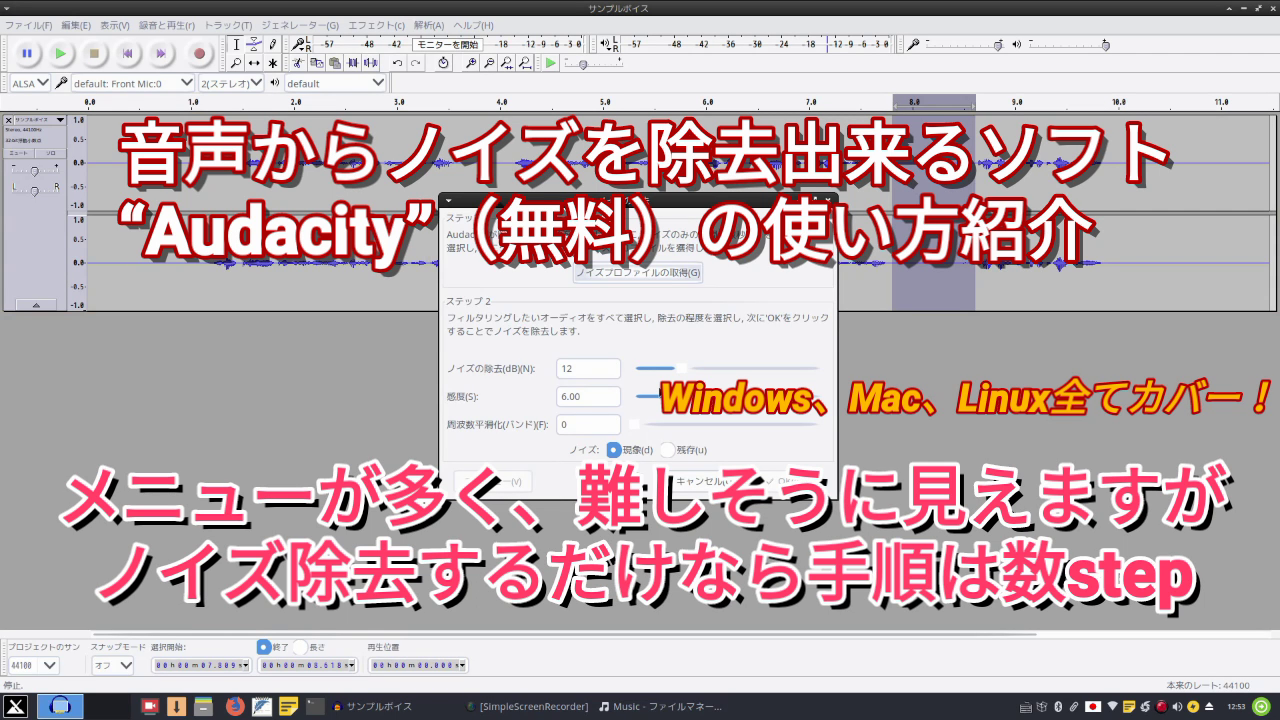Open the default: Front Mic:0 device dropdown
Screen dimensions: 1280x720
(133, 83)
